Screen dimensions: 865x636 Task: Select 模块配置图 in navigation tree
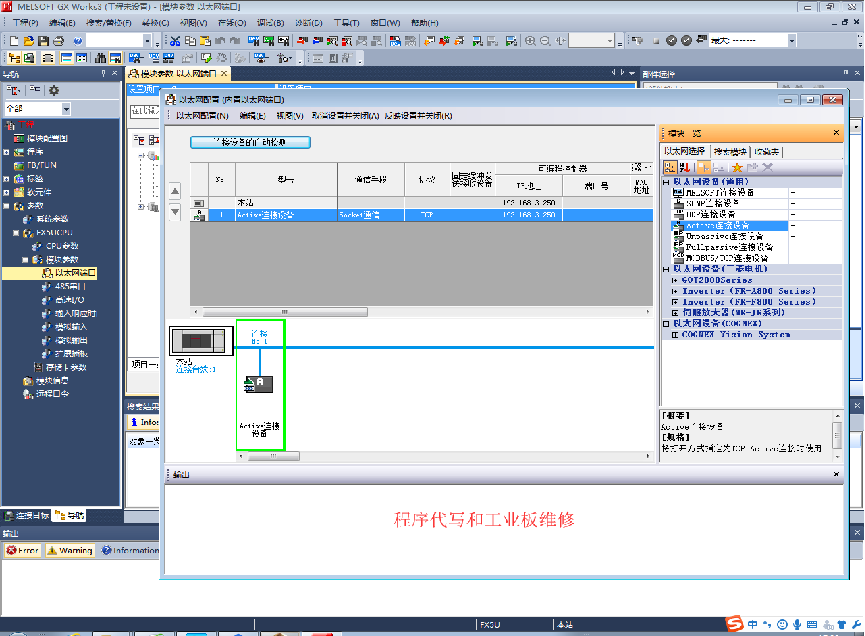pyautogui.click(x=47, y=138)
